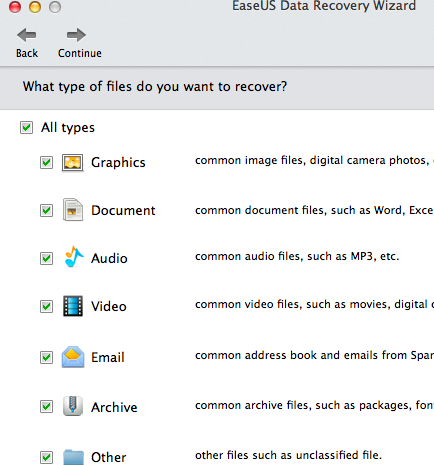Image resolution: width=434 pixels, height=465 pixels.
Task: Click the 'Video' label text
Action: 109,306
